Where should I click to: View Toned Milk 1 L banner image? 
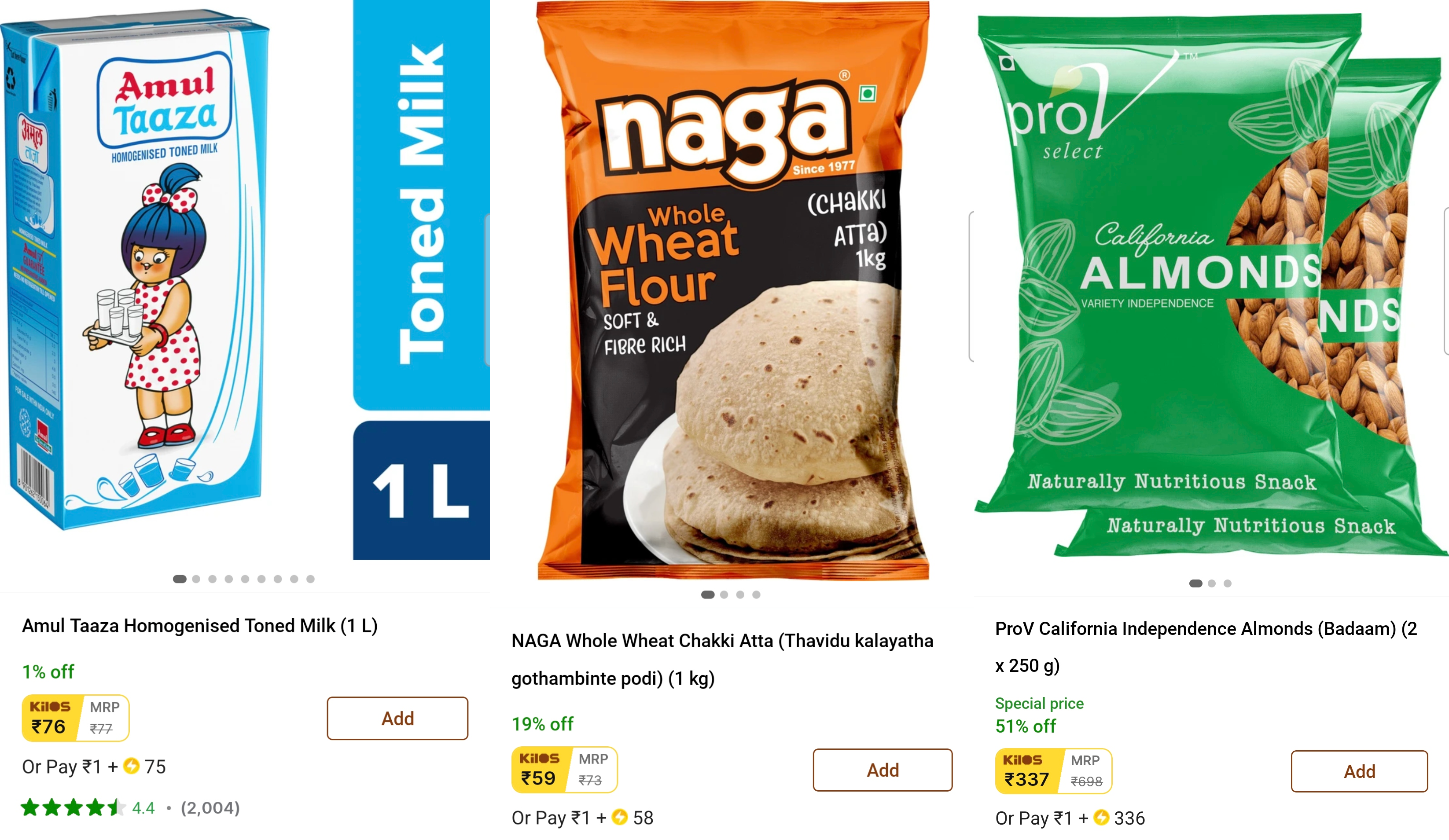tap(421, 280)
